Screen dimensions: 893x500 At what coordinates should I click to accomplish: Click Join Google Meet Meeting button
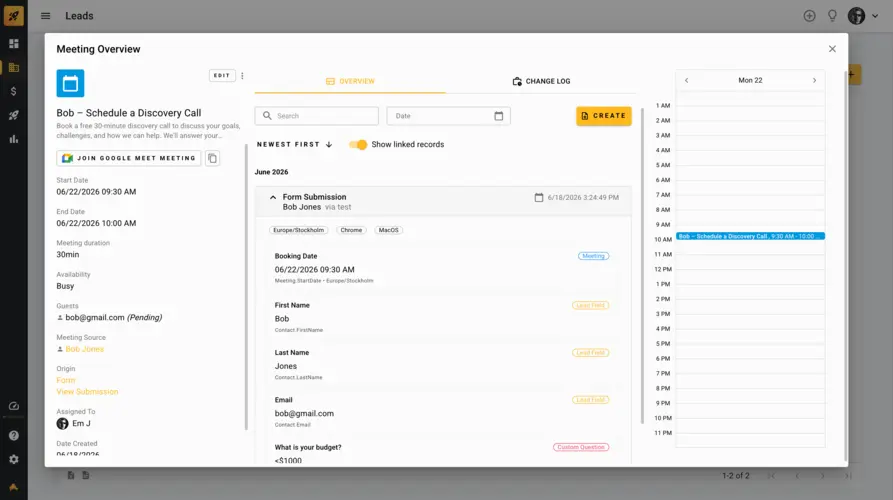pos(129,158)
